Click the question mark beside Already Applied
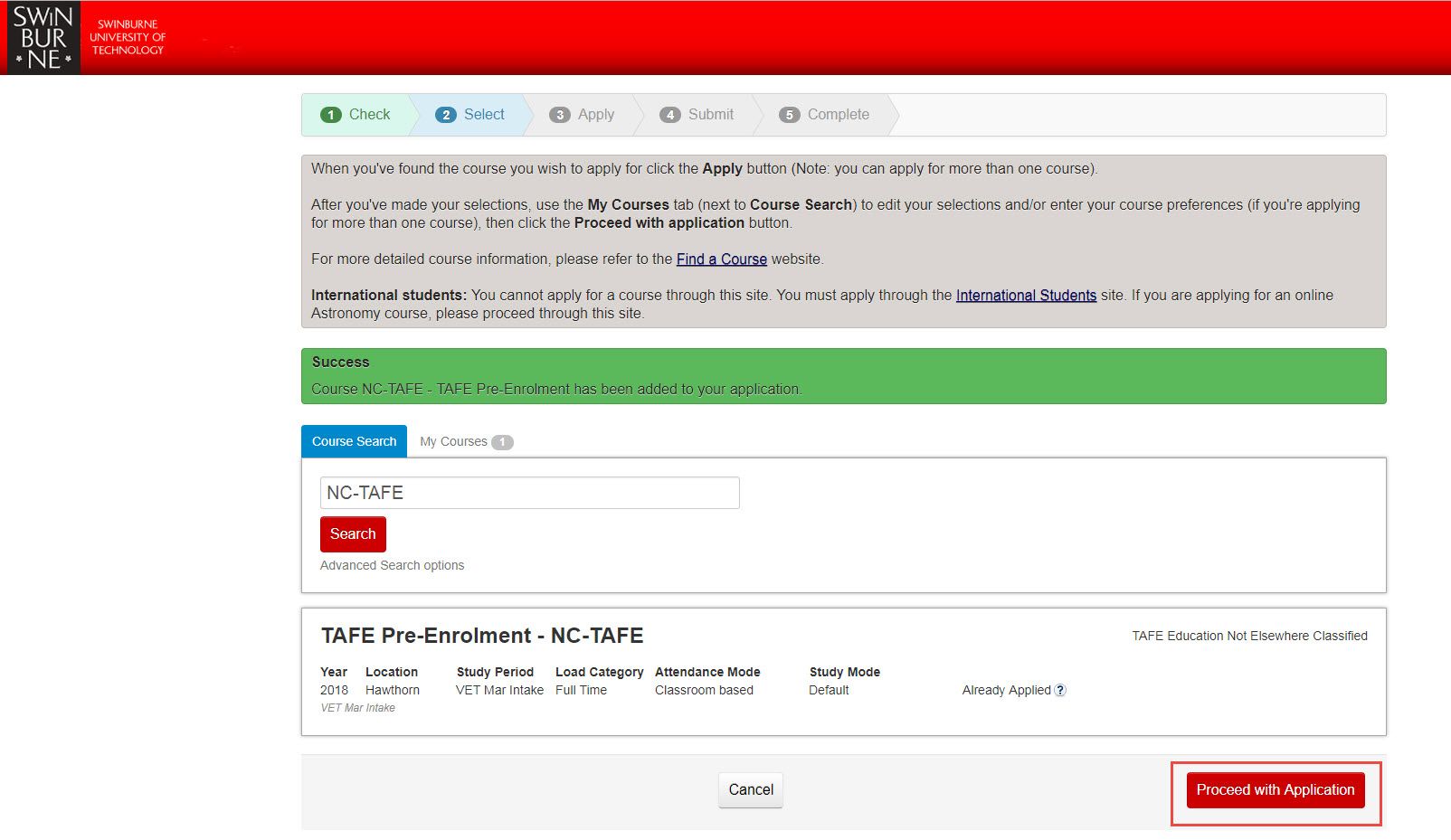This screenshot has width=1451, height=840. click(1060, 690)
